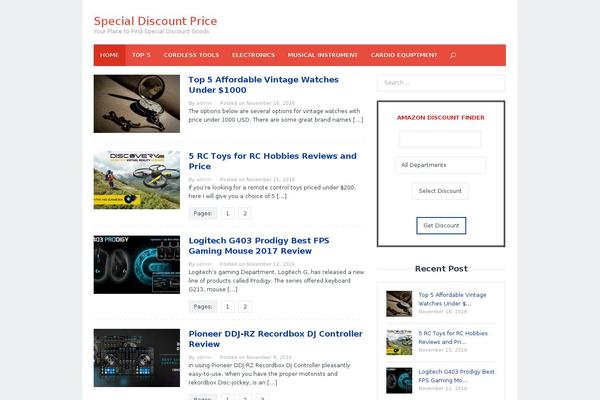Open the Cordless Tools menu
The image size is (600, 400).
click(x=191, y=55)
